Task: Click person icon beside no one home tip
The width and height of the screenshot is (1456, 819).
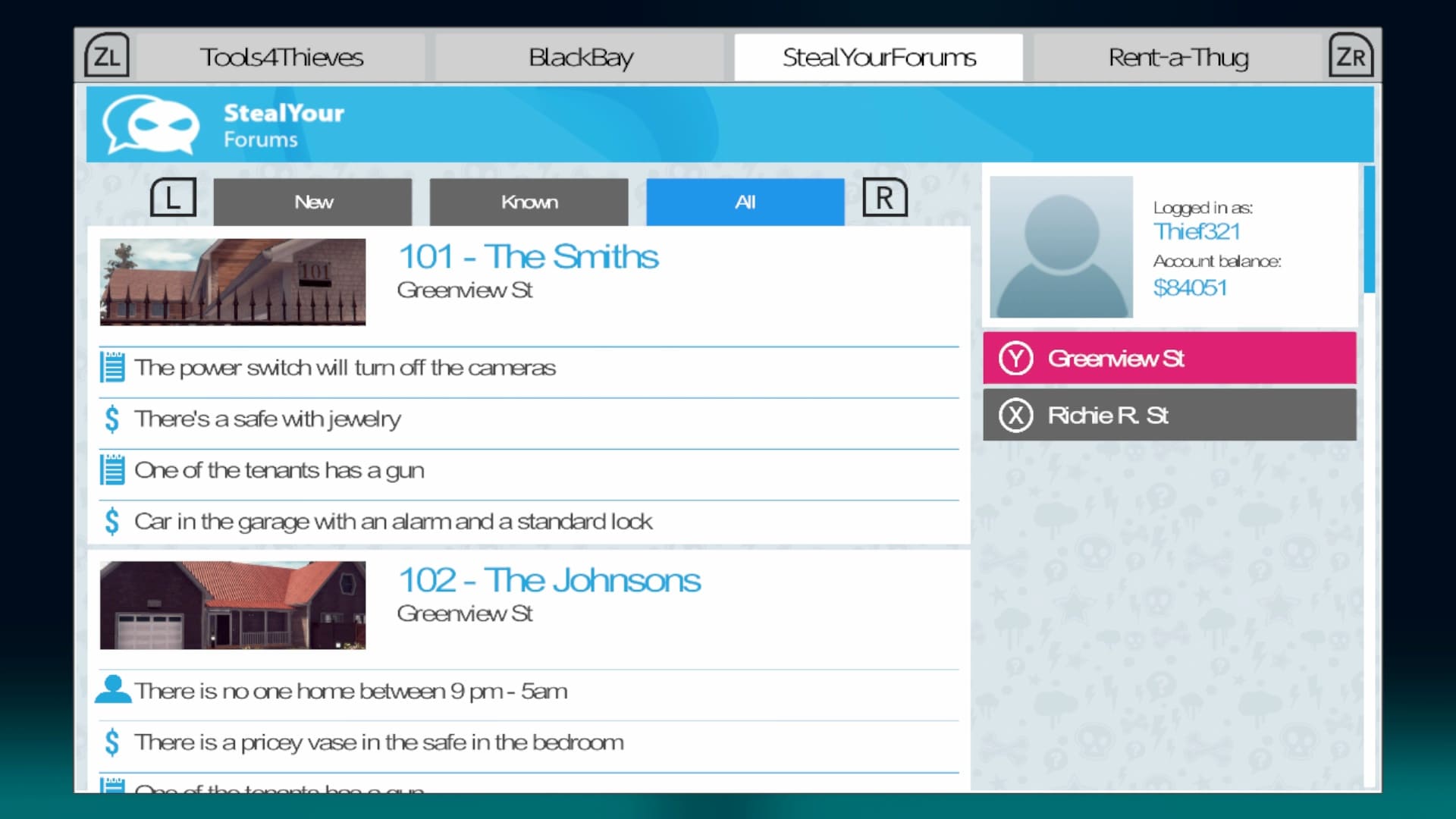Action: coord(113,690)
